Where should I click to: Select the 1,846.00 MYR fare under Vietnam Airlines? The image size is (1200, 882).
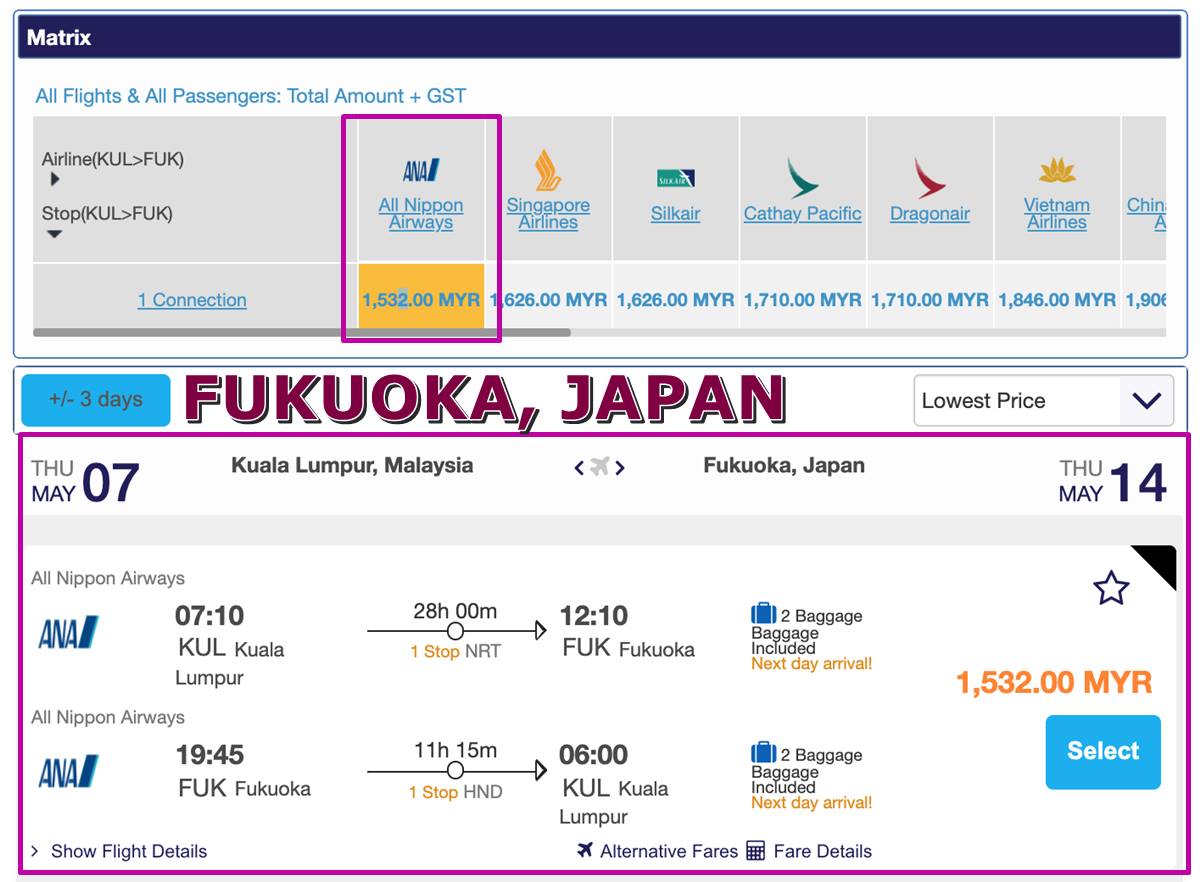coord(1057,299)
